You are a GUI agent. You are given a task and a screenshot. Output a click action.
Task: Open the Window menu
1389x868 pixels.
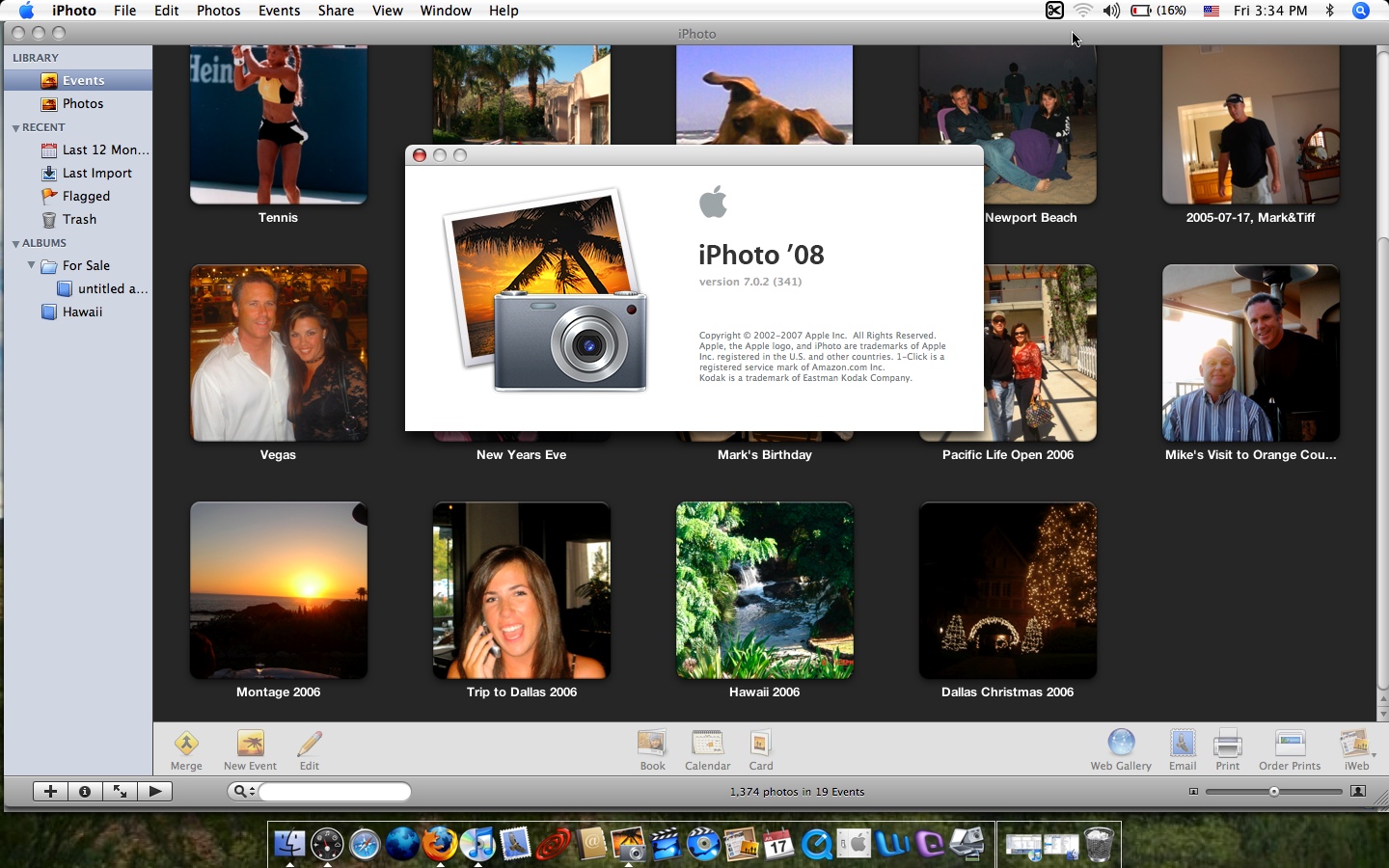[446, 11]
